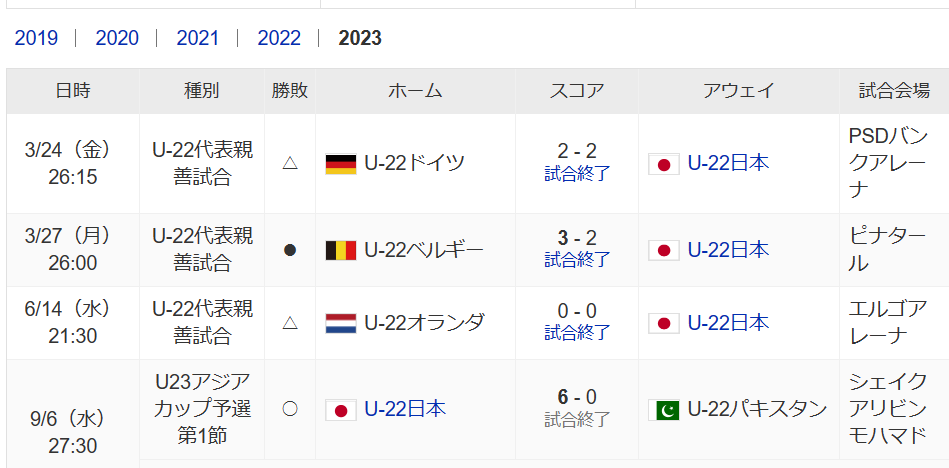Open U-22日本 link in Belgium match row
Image resolution: width=949 pixels, height=468 pixels.
728,250
